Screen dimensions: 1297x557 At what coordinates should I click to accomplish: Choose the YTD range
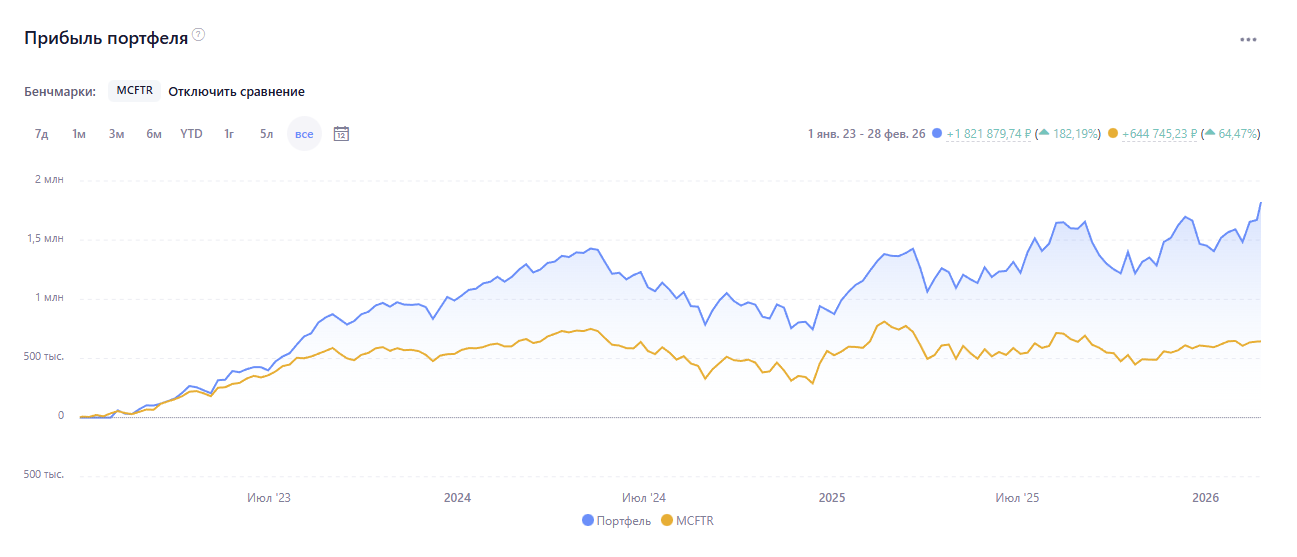(191, 134)
